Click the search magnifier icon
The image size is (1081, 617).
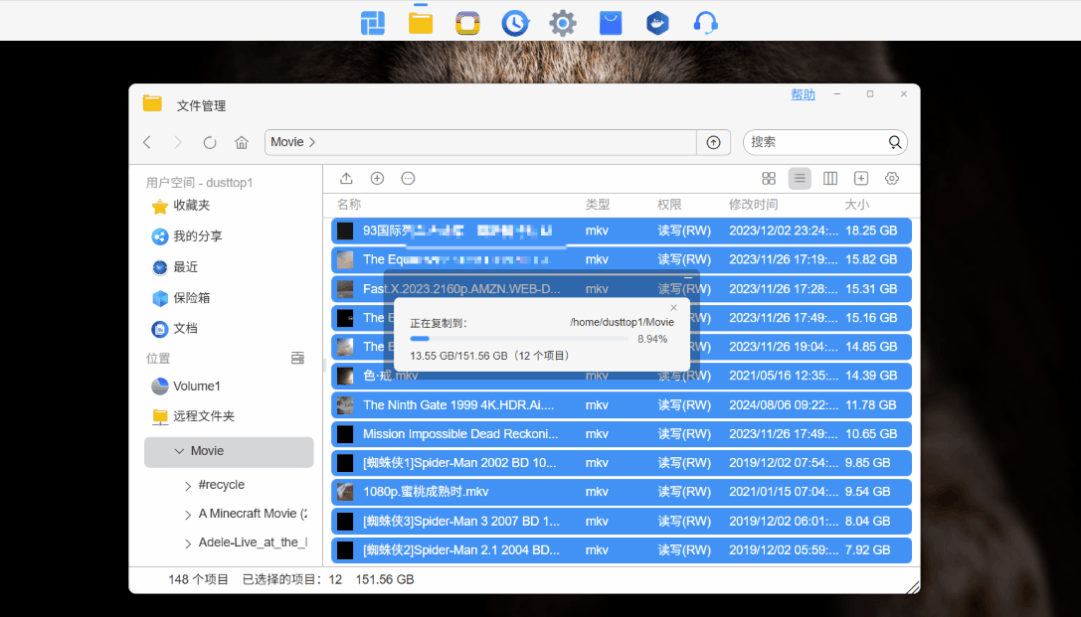coord(894,142)
